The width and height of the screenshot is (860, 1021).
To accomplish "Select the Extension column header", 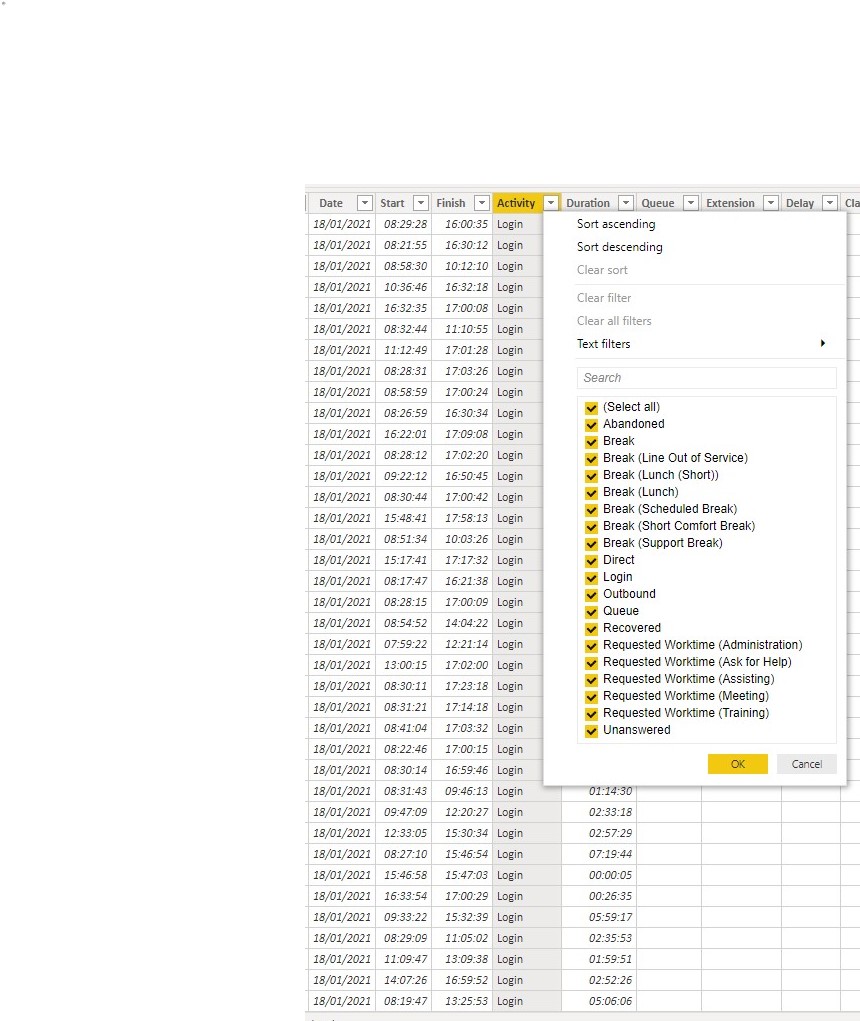I will (730, 203).
